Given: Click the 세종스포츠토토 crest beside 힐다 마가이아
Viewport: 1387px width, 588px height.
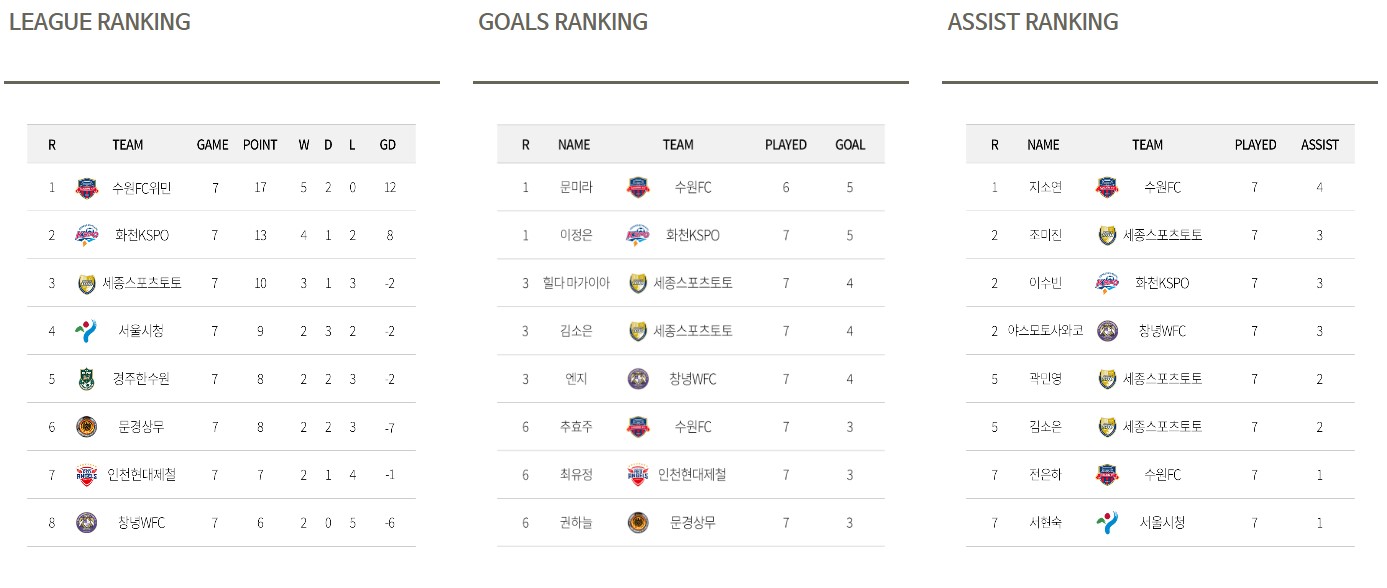Looking at the screenshot, I should click(x=638, y=283).
